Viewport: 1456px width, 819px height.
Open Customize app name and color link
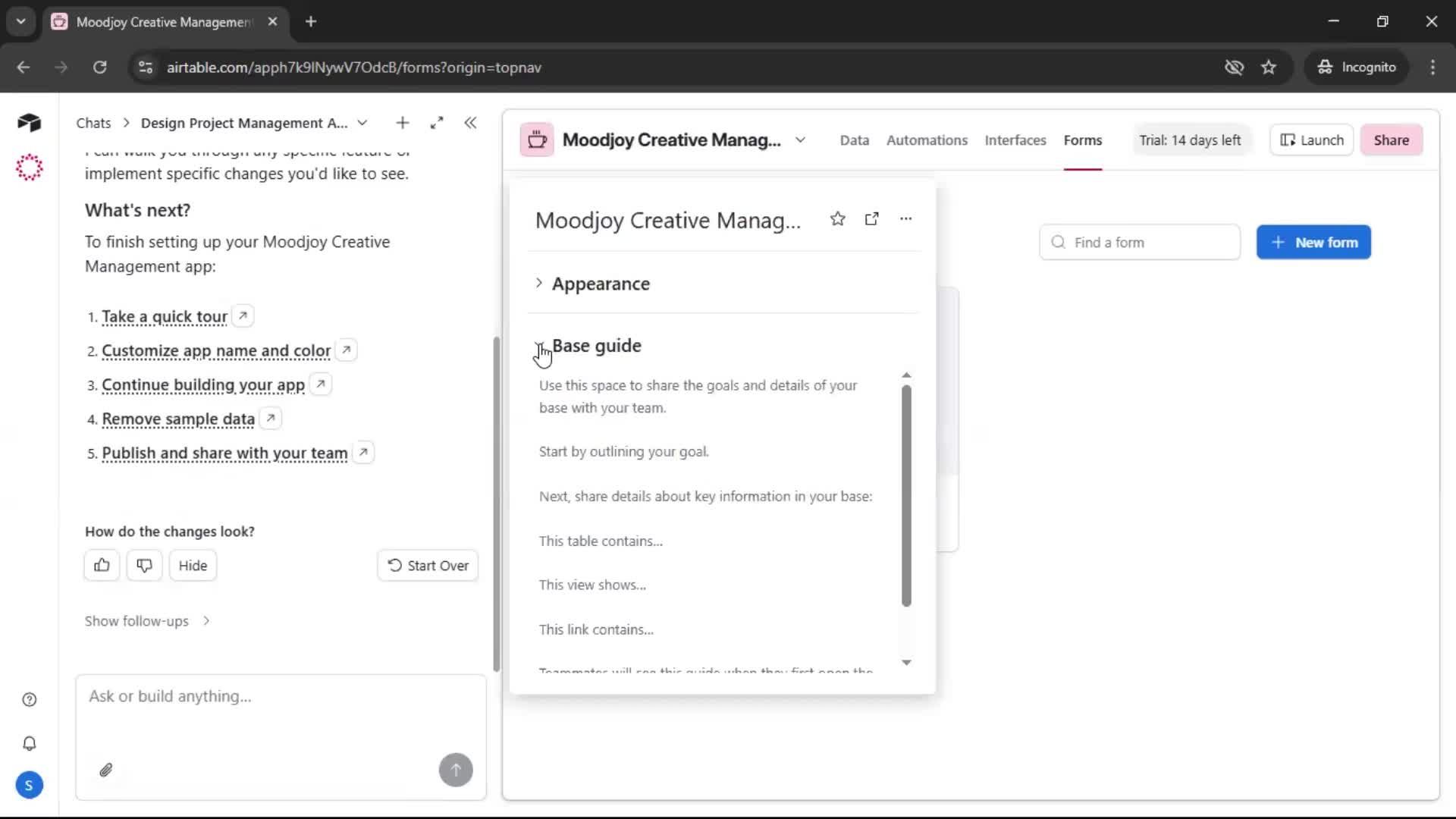pos(216,350)
